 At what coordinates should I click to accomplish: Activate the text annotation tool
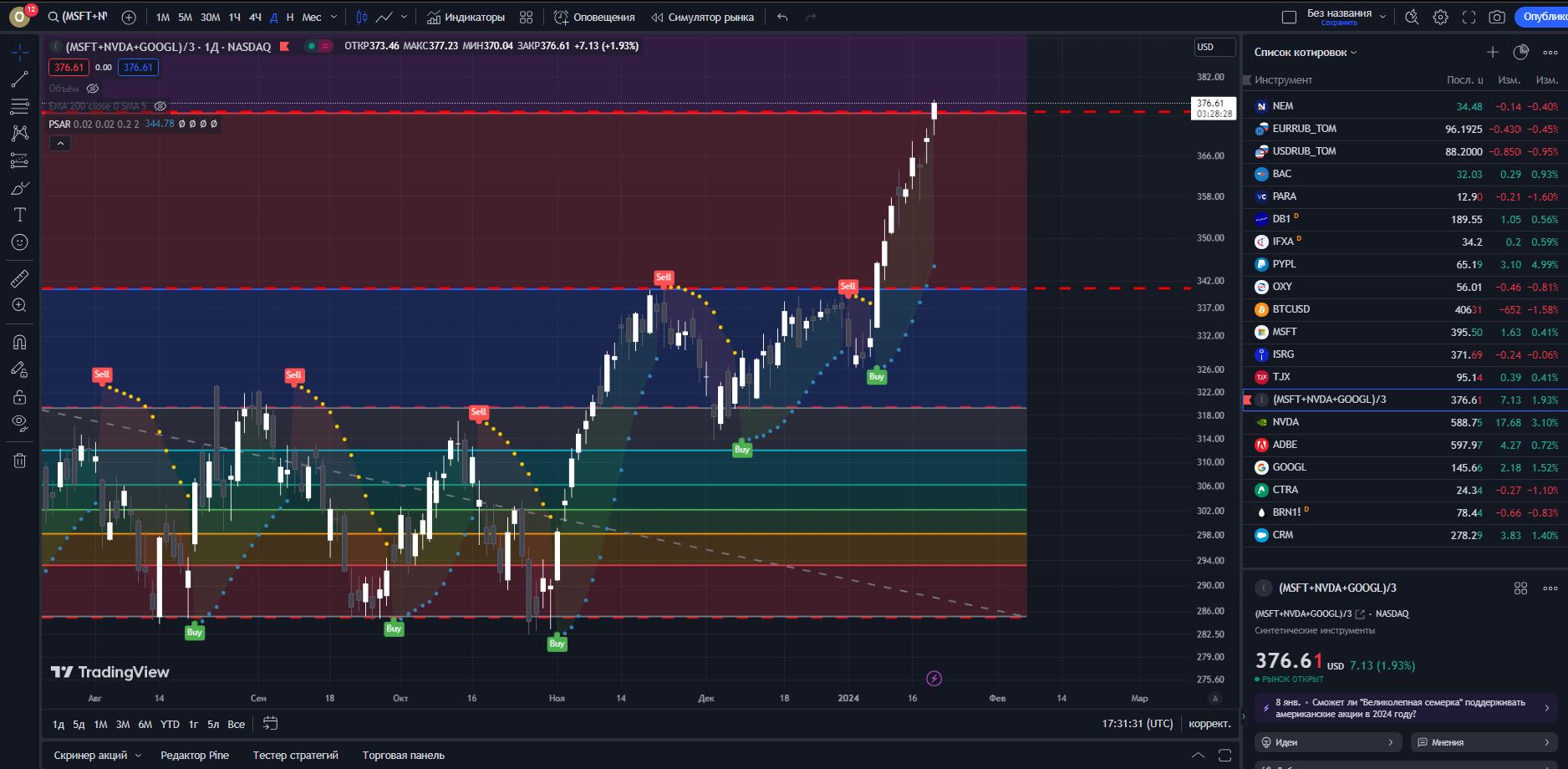pos(20,215)
